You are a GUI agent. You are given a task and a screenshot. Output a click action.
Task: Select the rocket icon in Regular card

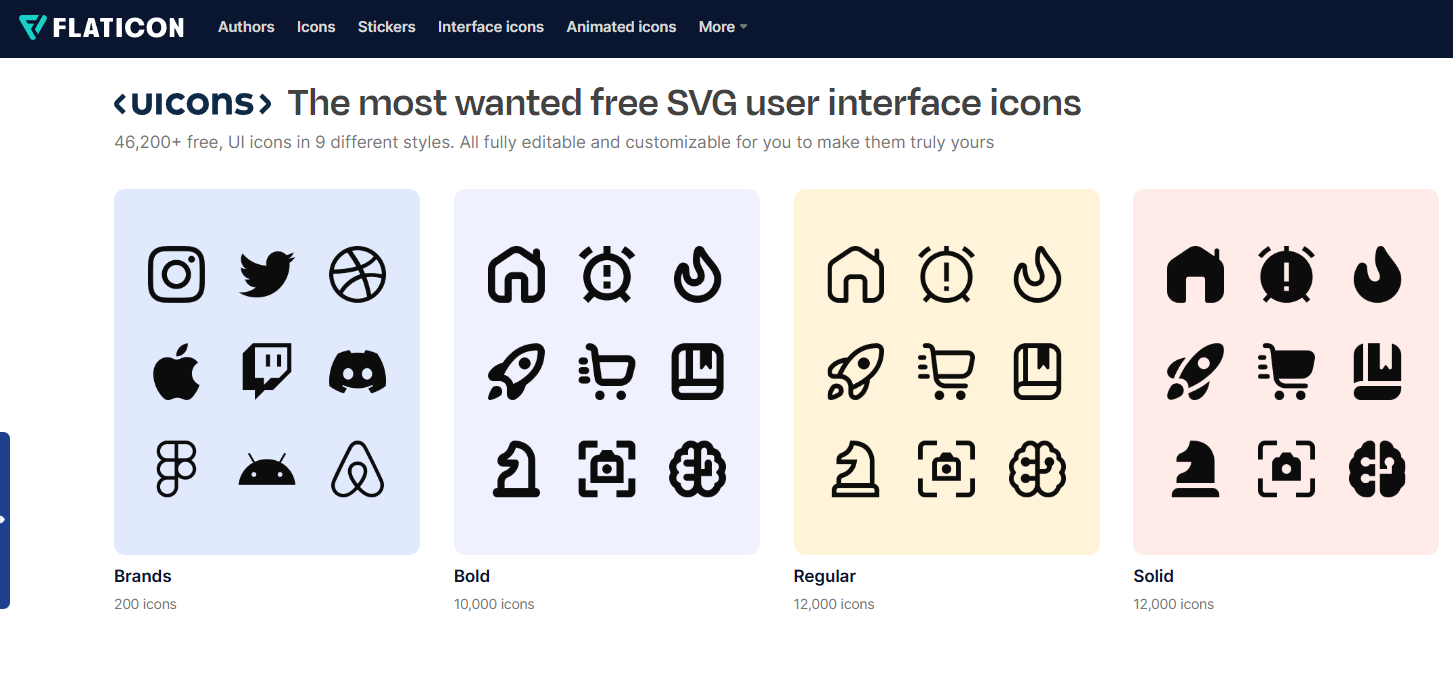856,372
